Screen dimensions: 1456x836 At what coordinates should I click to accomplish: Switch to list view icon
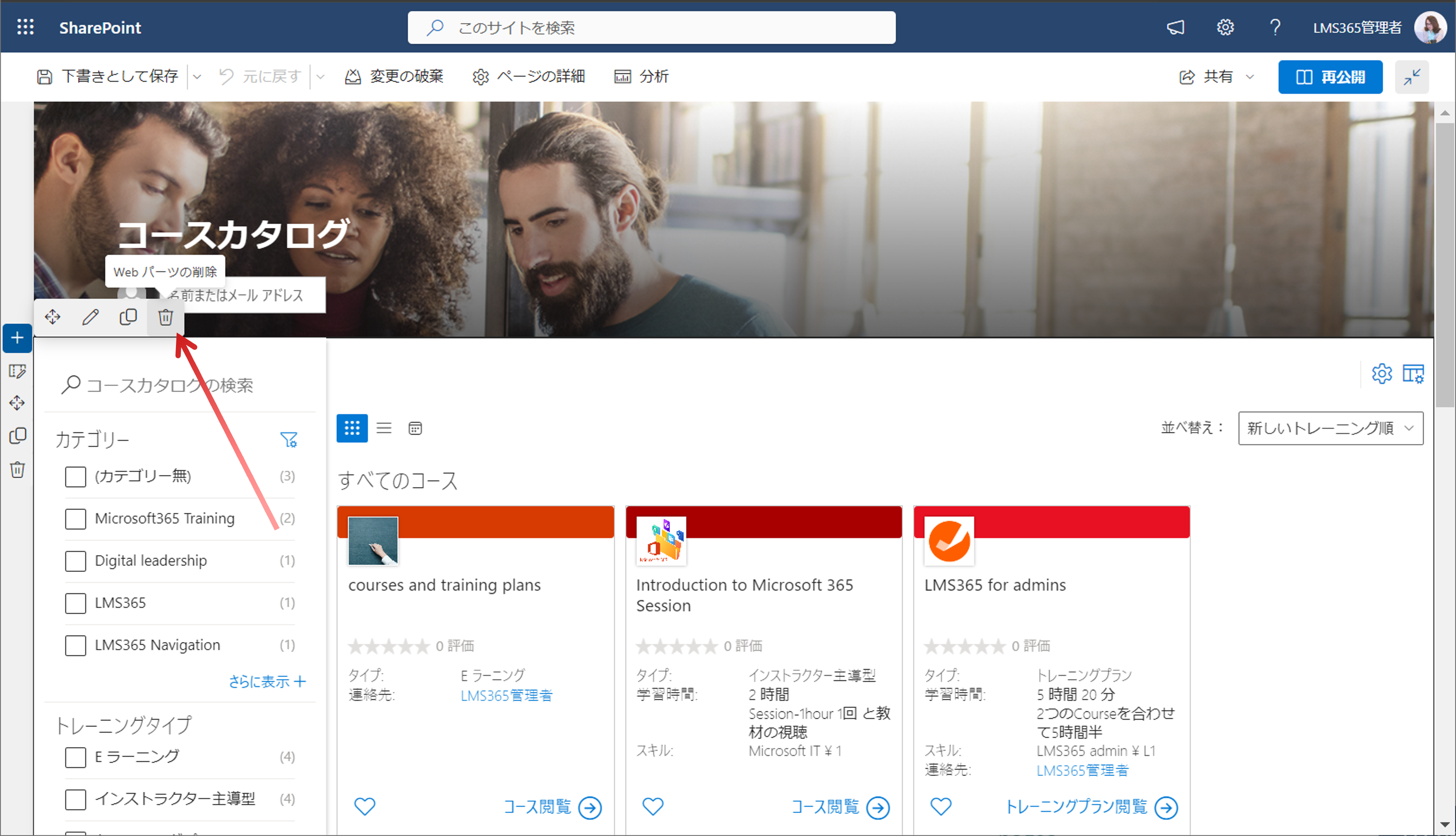(383, 428)
